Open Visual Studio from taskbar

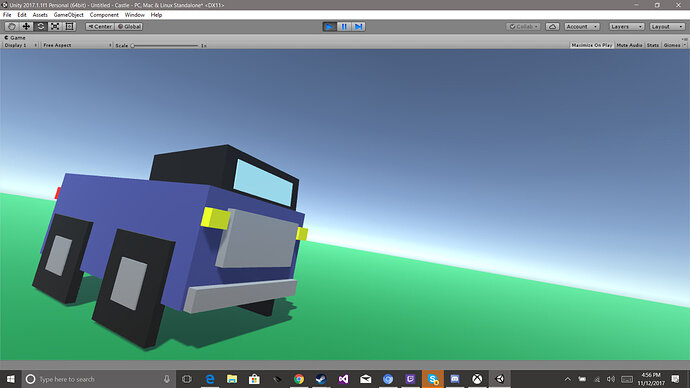click(x=343, y=379)
